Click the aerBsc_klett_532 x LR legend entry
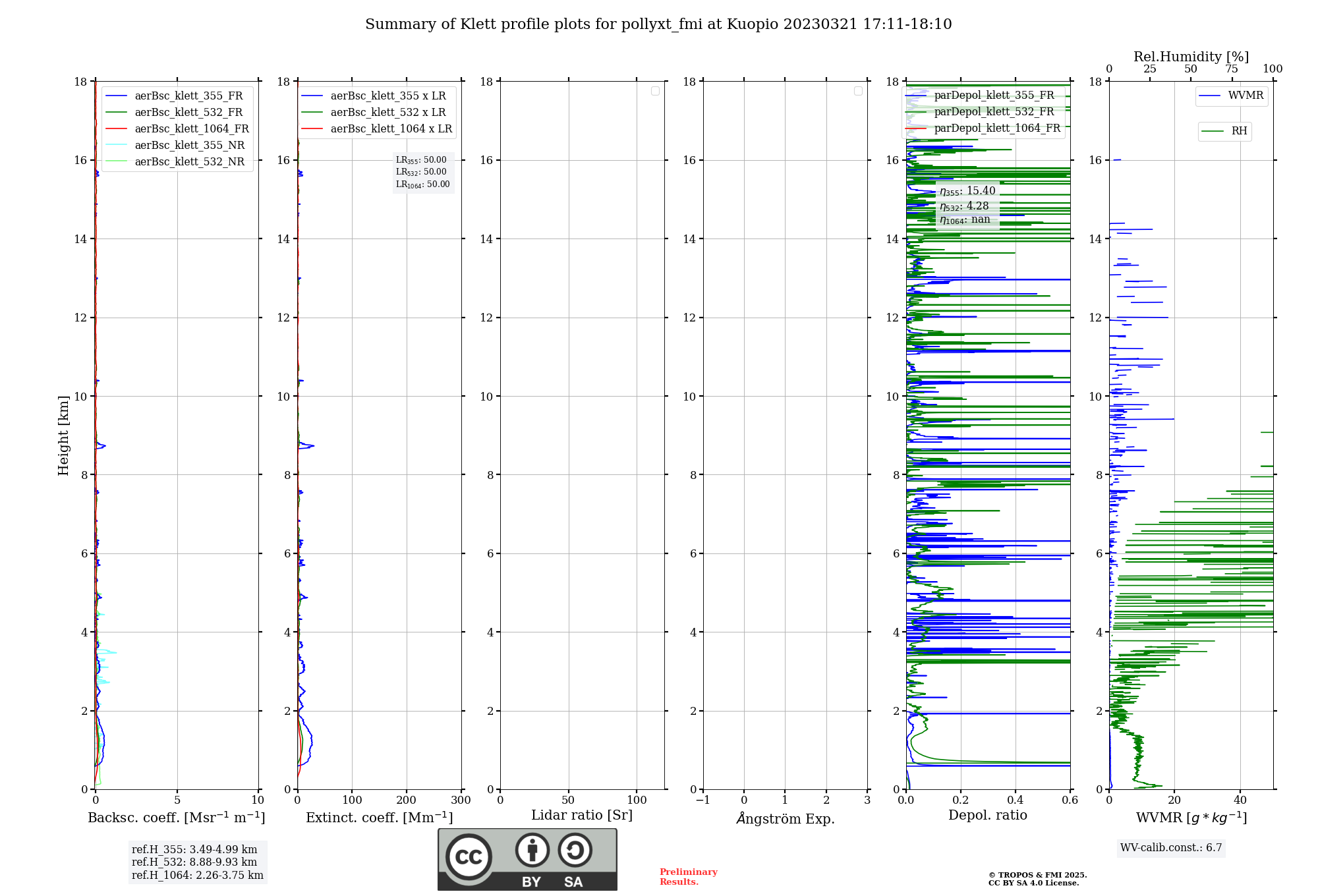 pyautogui.click(x=374, y=112)
